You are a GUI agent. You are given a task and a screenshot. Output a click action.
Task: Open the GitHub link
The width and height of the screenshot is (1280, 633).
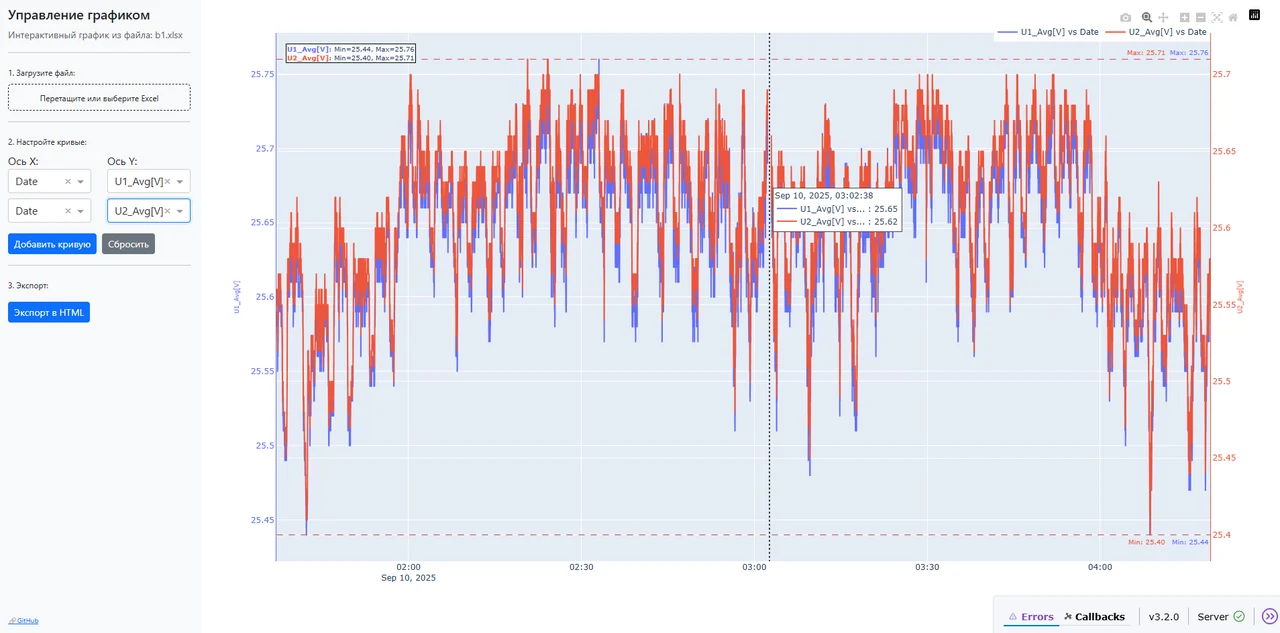pos(23,621)
